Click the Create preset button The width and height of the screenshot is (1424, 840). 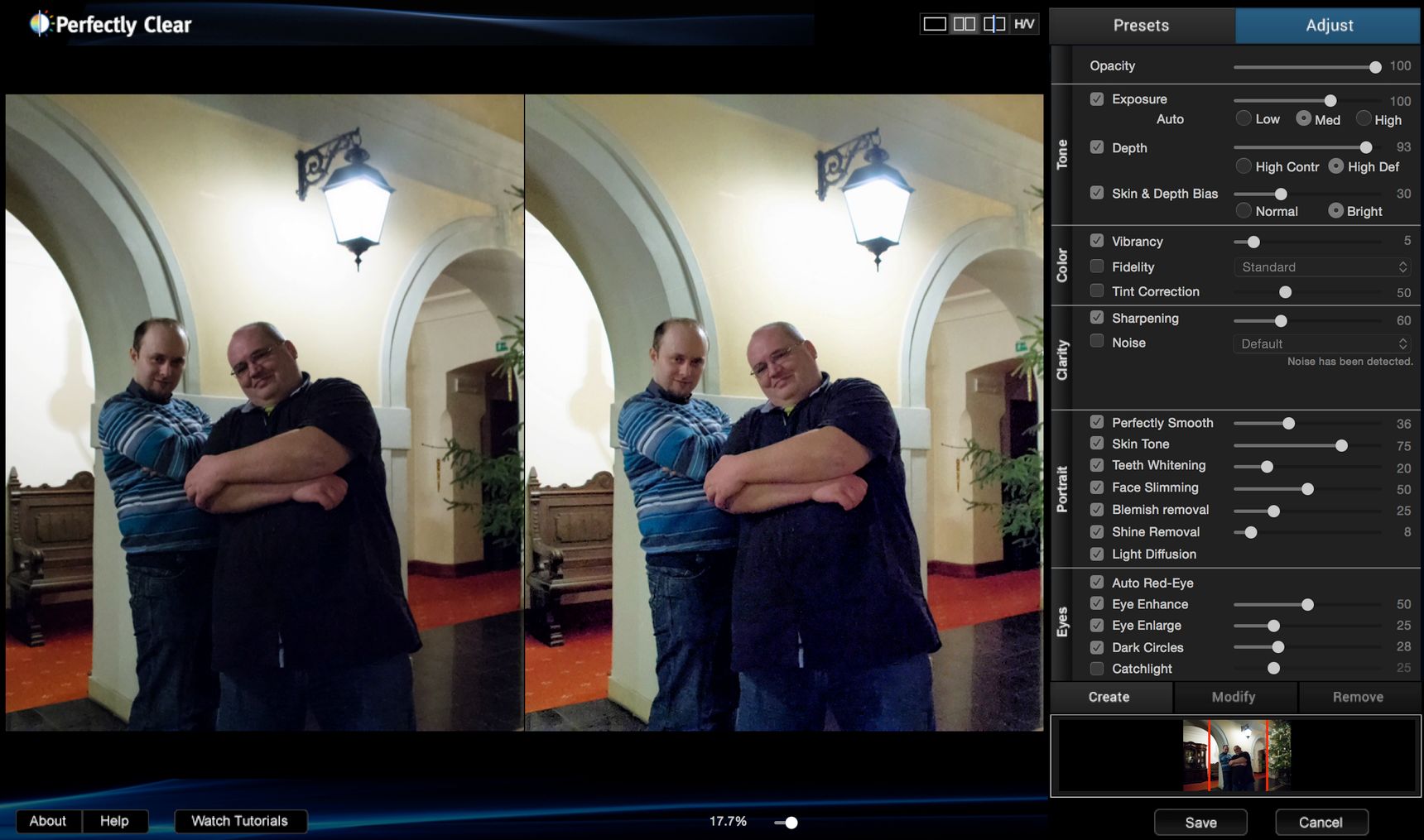point(1109,697)
